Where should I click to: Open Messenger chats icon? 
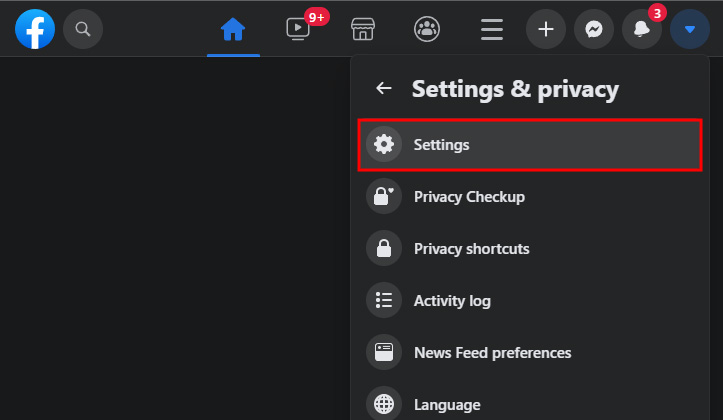coord(594,29)
